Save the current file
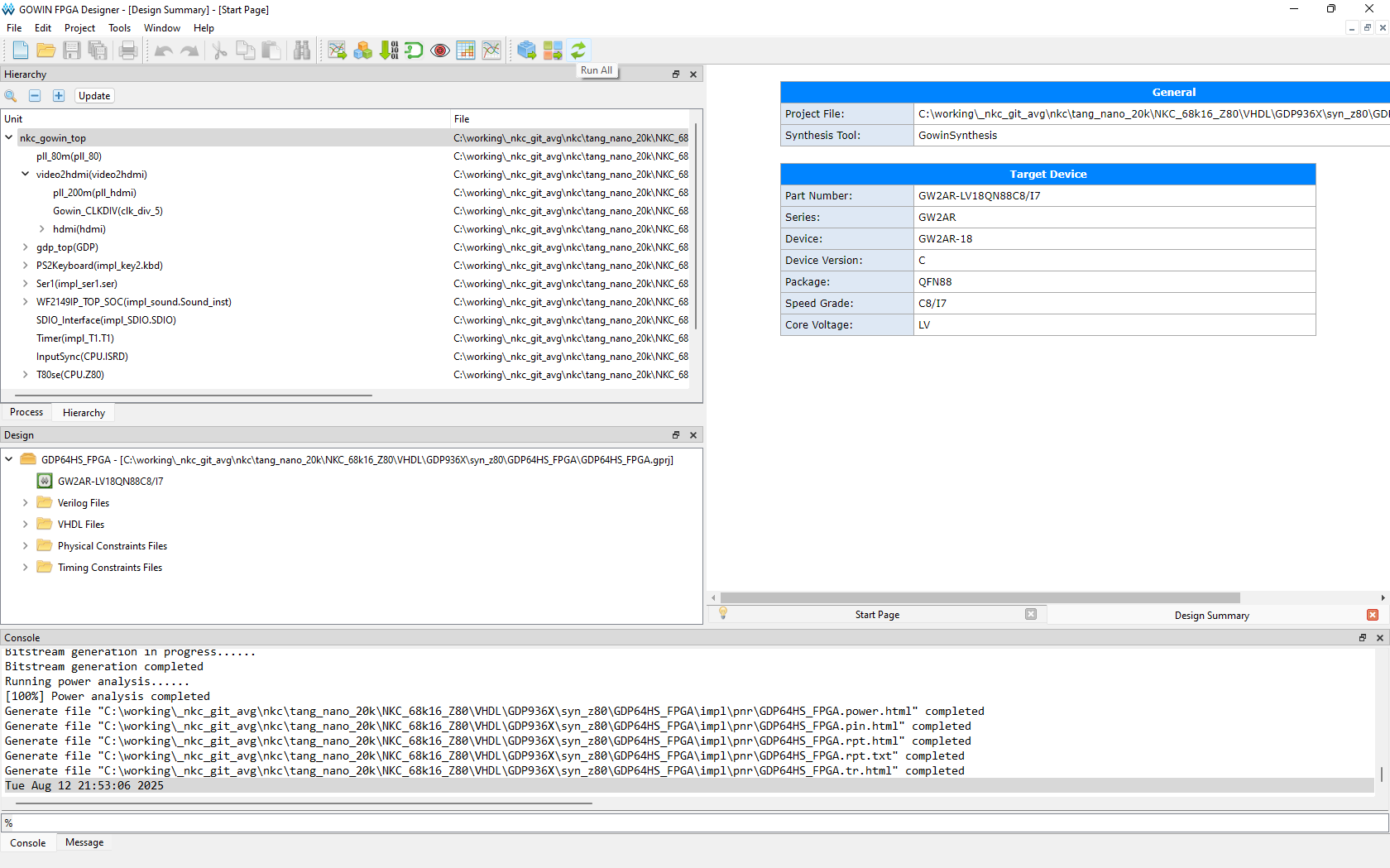This screenshot has width=1390, height=868. tap(72, 50)
